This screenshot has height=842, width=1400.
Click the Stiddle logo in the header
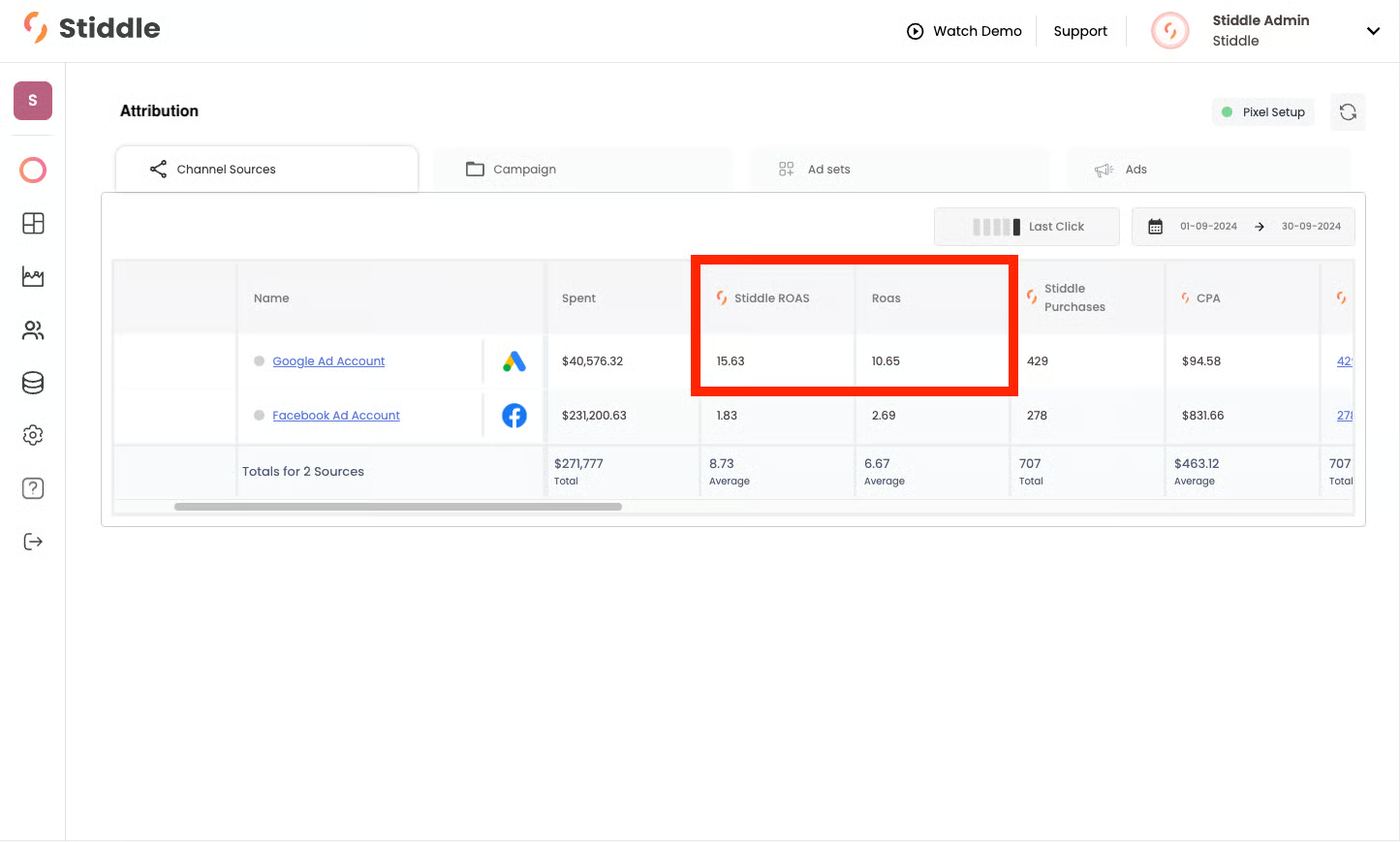92,28
